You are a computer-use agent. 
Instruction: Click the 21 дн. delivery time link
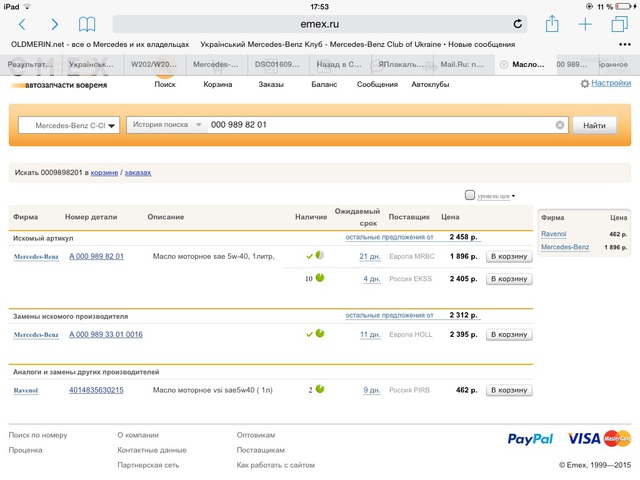tap(370, 256)
